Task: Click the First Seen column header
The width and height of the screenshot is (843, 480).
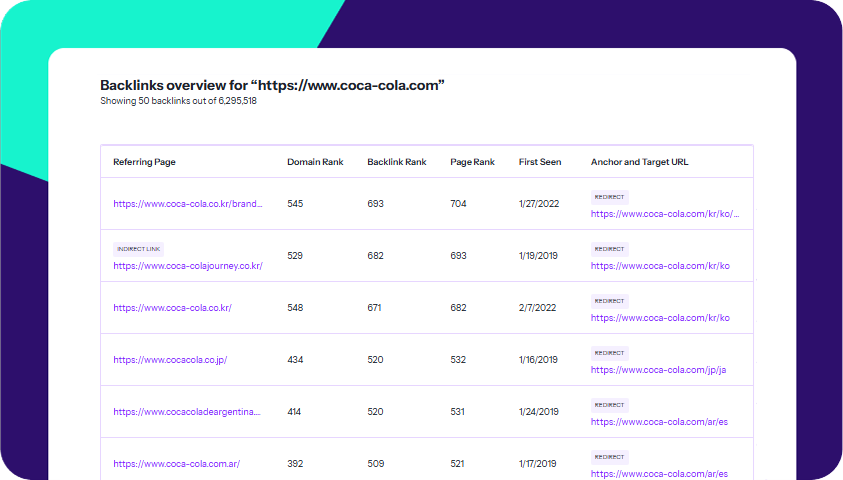Action: (x=540, y=162)
